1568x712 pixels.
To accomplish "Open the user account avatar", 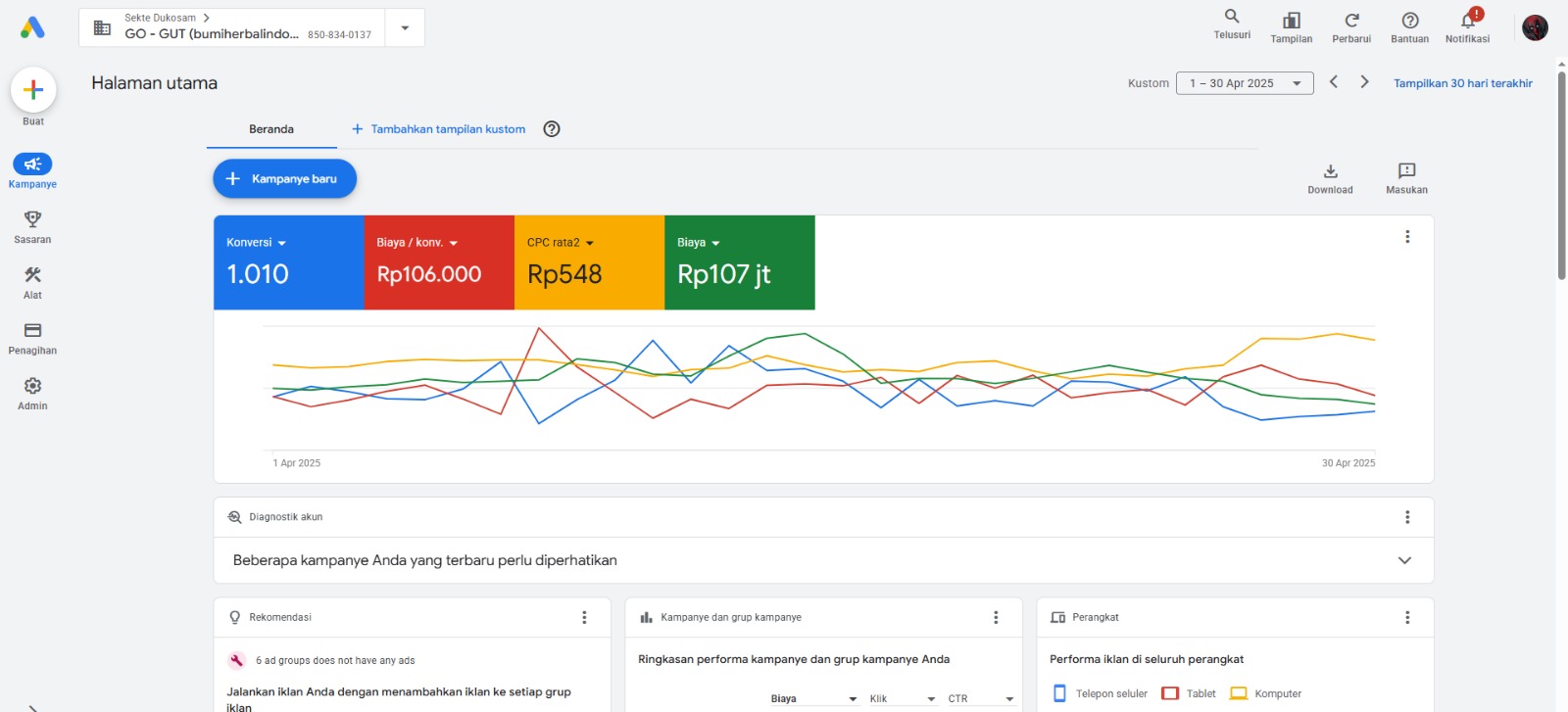I will 1535,27.
